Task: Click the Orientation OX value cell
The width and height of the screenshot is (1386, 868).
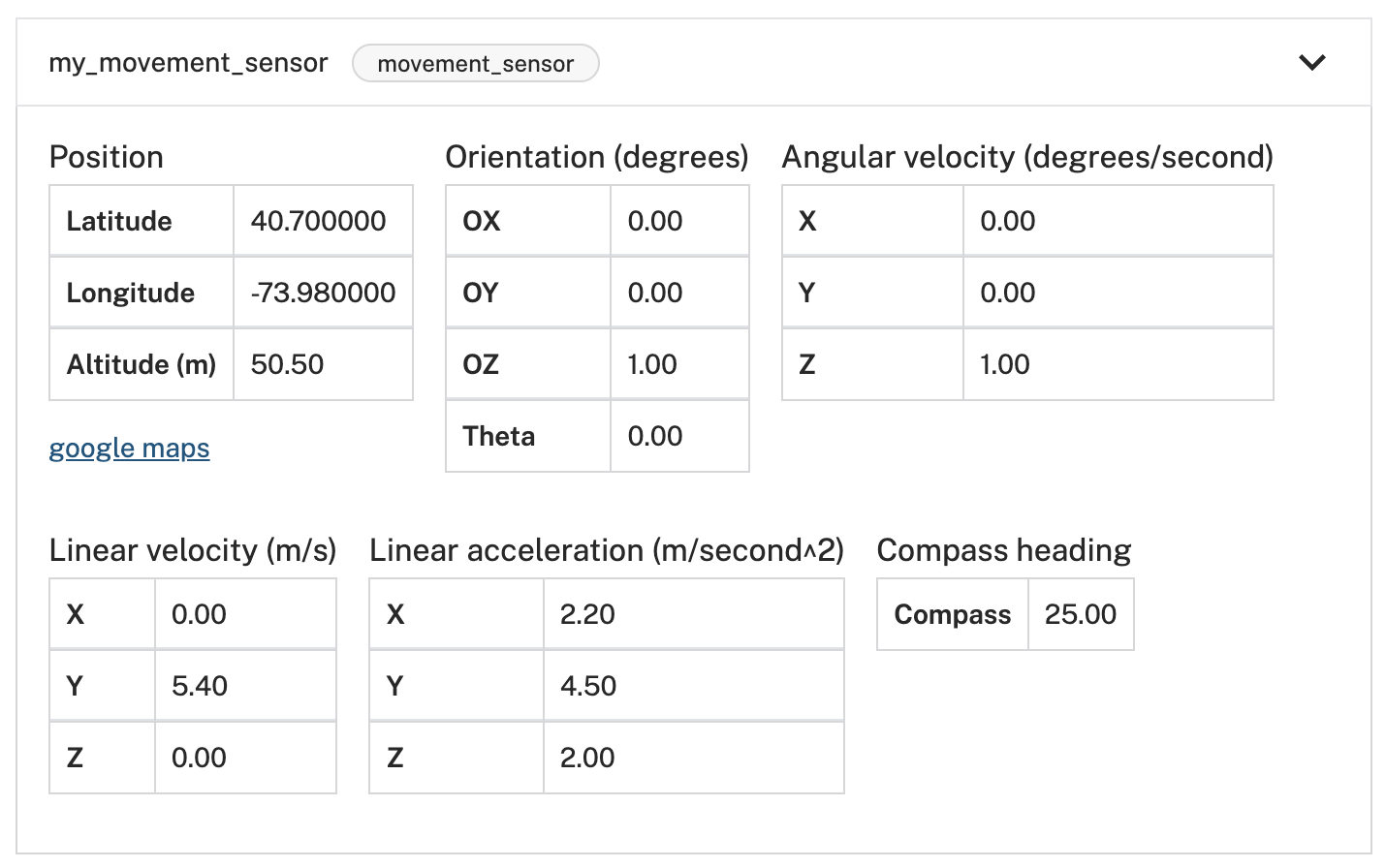Action: tap(679, 221)
